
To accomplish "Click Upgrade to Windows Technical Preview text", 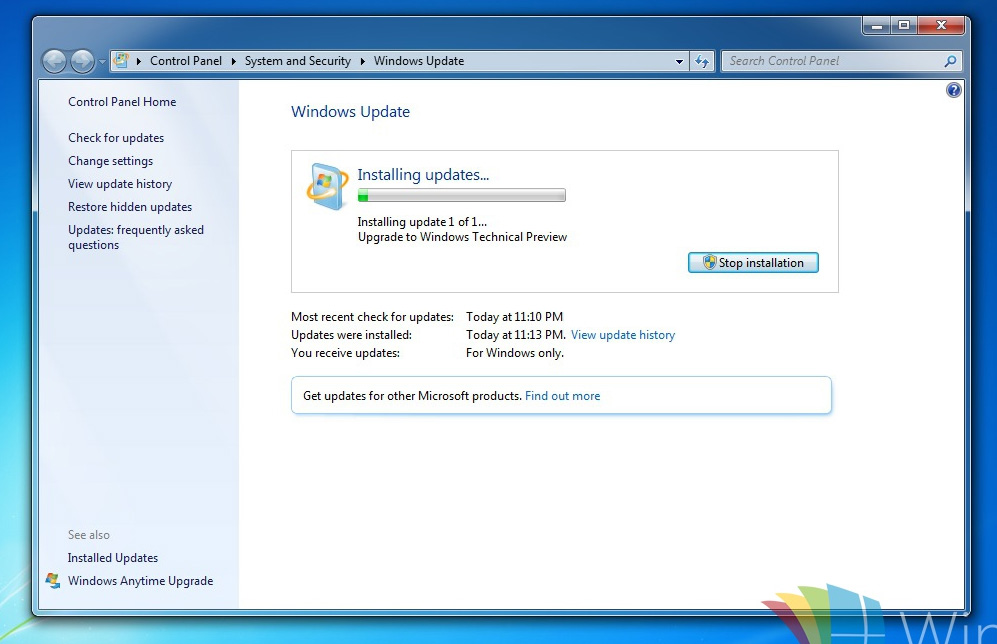I will (462, 237).
